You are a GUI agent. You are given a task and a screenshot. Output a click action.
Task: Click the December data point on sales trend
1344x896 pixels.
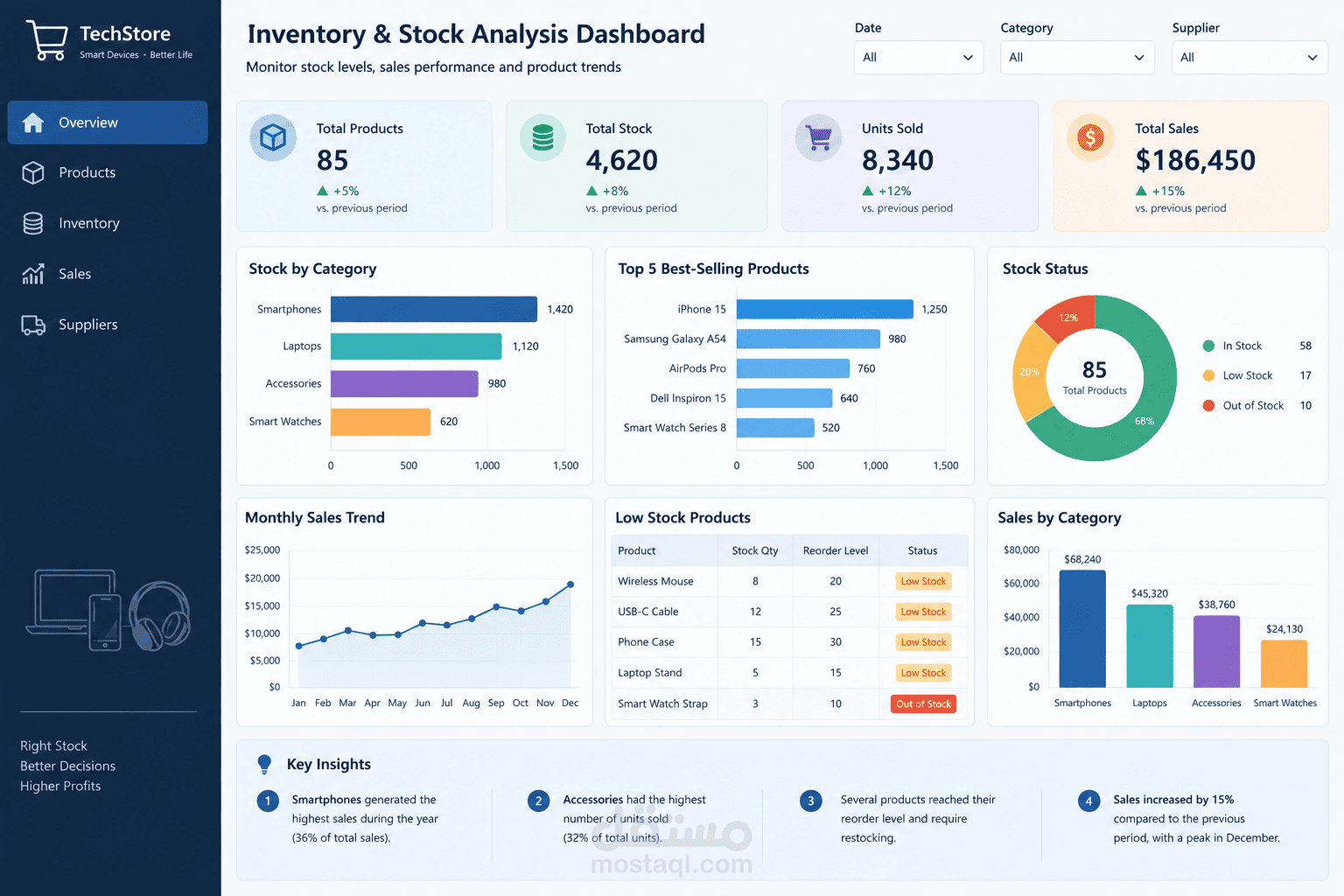(x=570, y=584)
